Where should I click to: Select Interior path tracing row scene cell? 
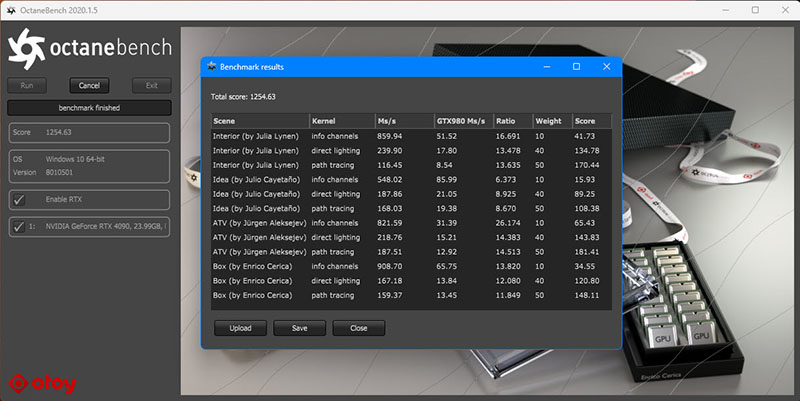click(x=256, y=165)
